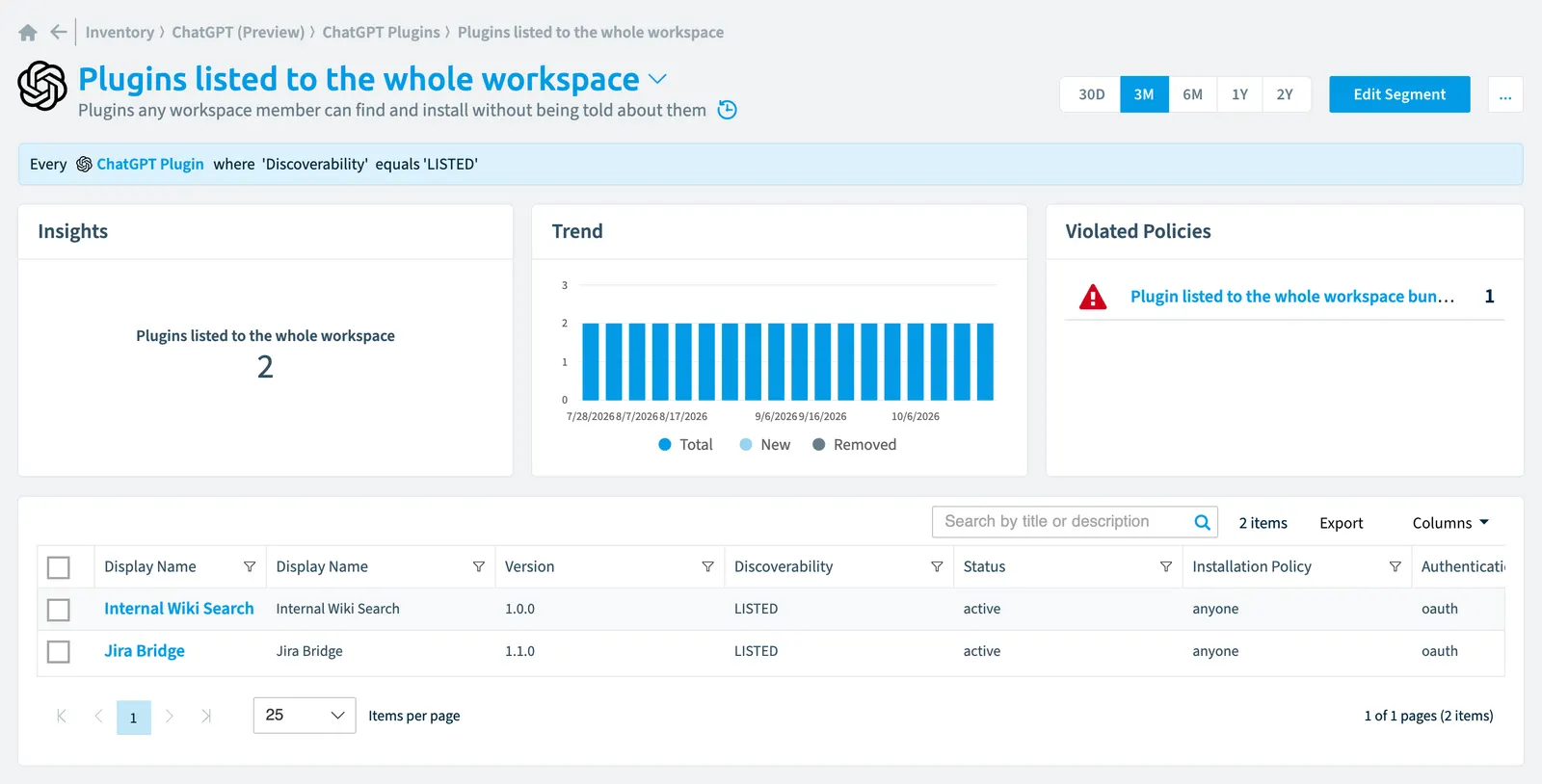1542x784 pixels.
Task: Go to the first page arrow
Action: 62,716
